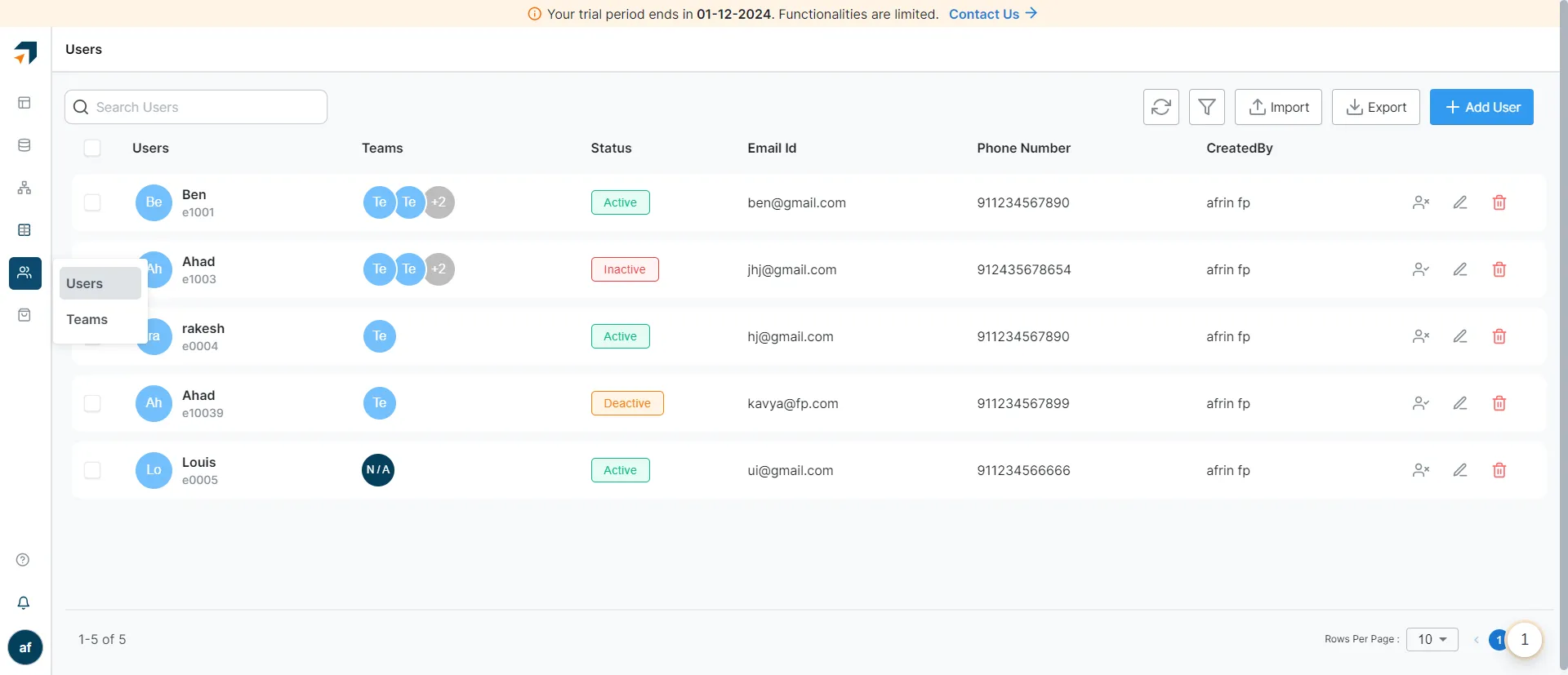This screenshot has height=675, width=1568.
Task: Deactivate Louis using user-x icon
Action: 1420,470
